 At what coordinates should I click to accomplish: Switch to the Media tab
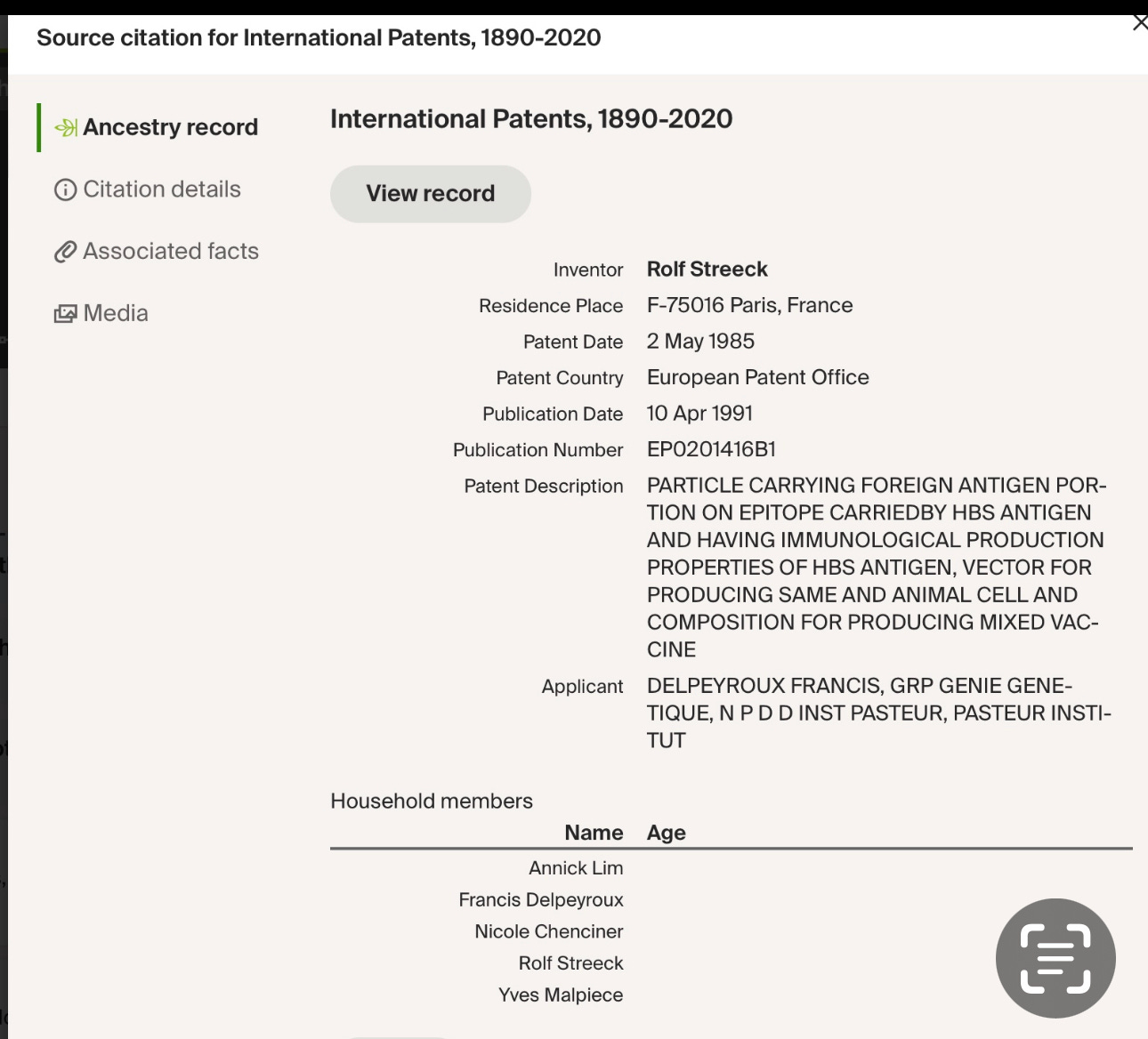101,313
